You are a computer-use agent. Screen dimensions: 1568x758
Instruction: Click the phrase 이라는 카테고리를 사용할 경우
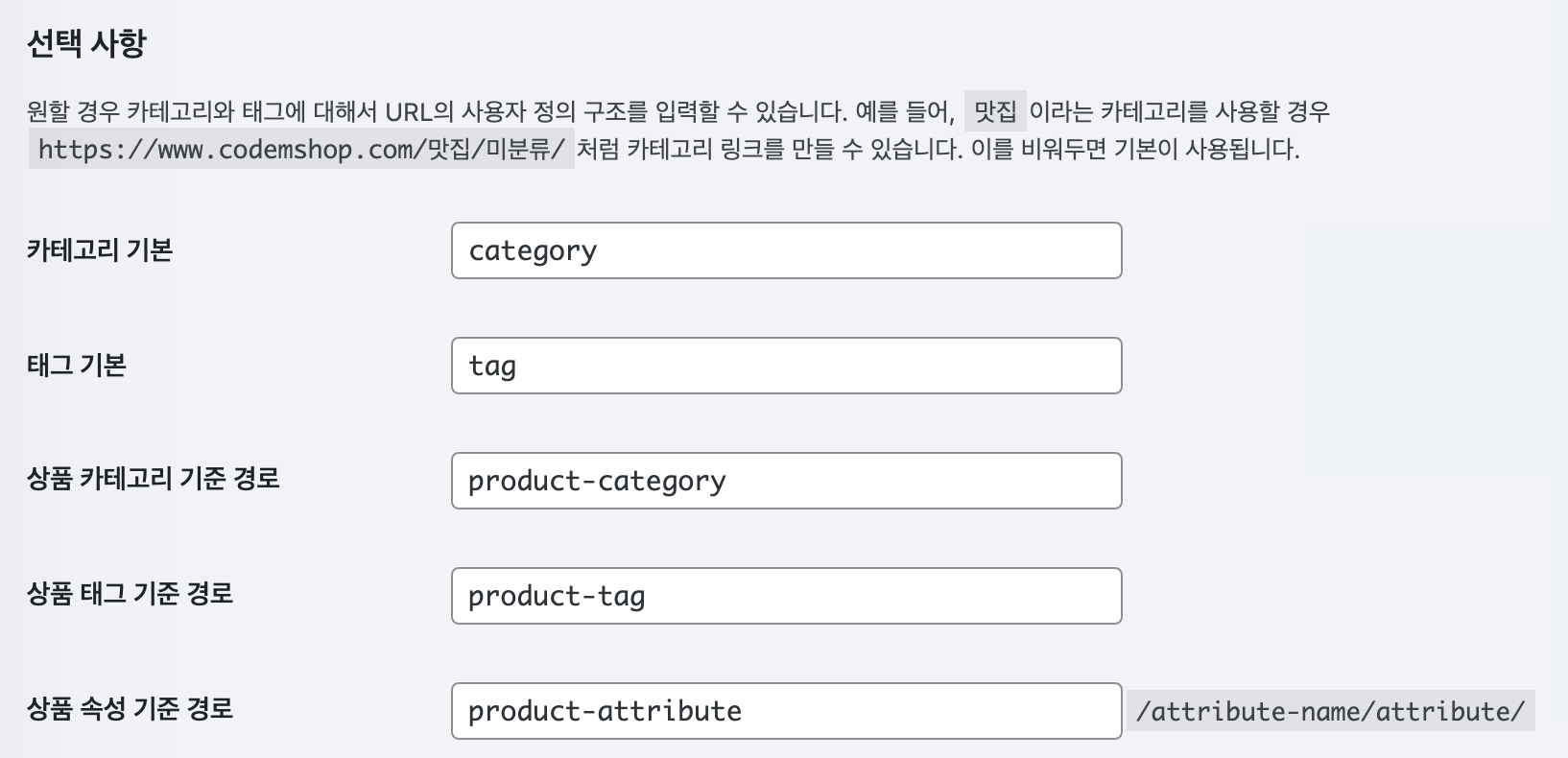[x=1179, y=111]
